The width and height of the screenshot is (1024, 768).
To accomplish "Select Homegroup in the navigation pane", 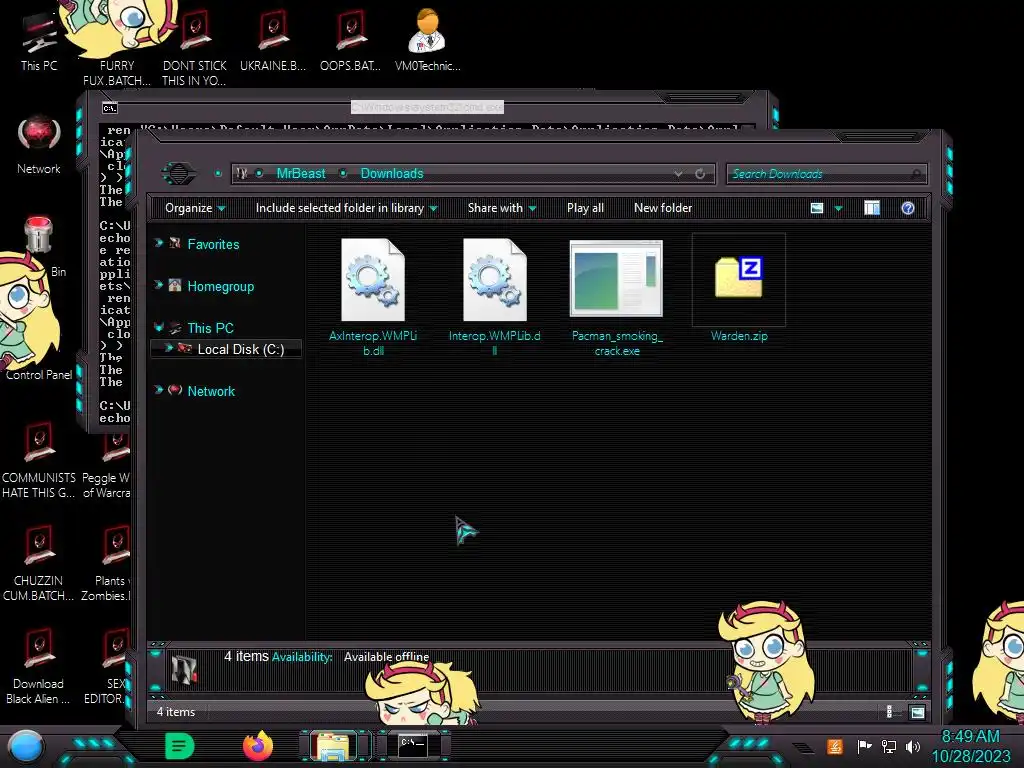I will point(221,286).
